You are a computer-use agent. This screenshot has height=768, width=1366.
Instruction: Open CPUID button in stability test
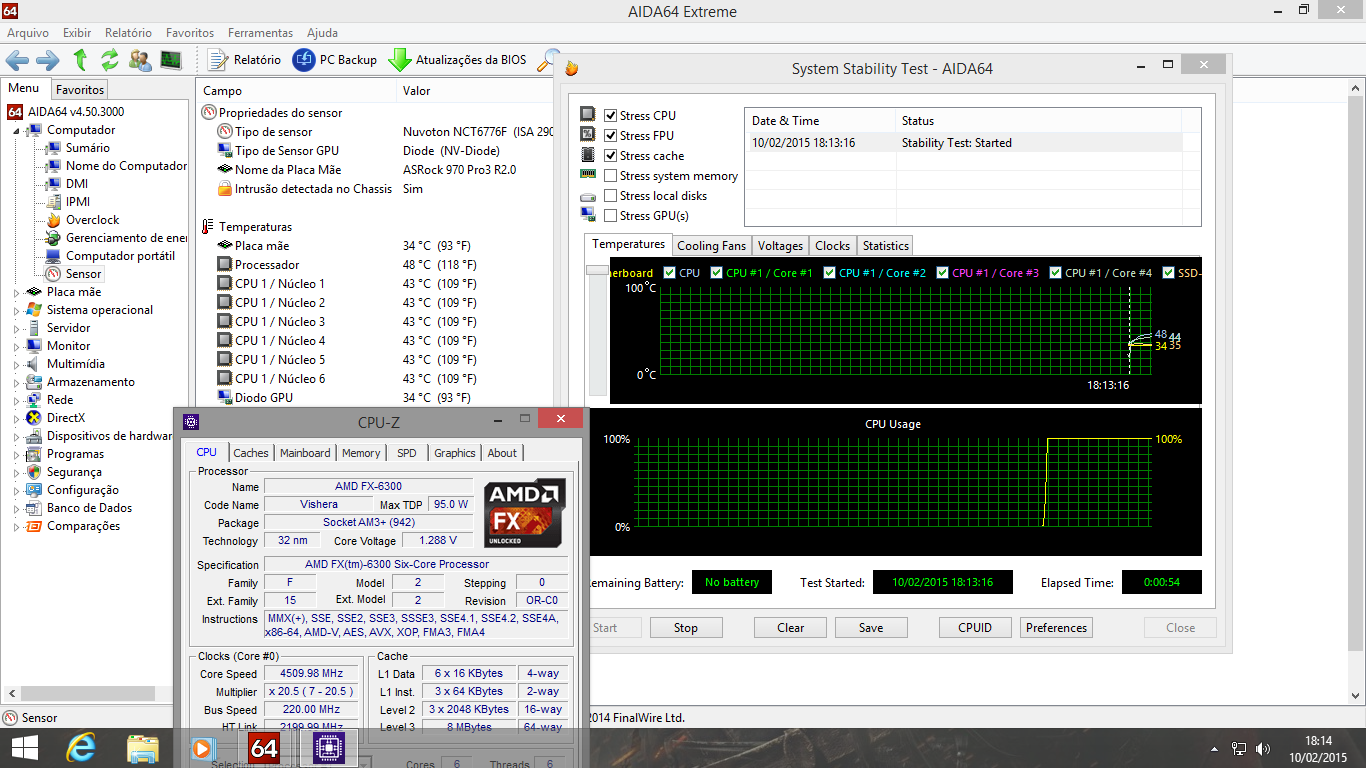[x=975, y=628]
